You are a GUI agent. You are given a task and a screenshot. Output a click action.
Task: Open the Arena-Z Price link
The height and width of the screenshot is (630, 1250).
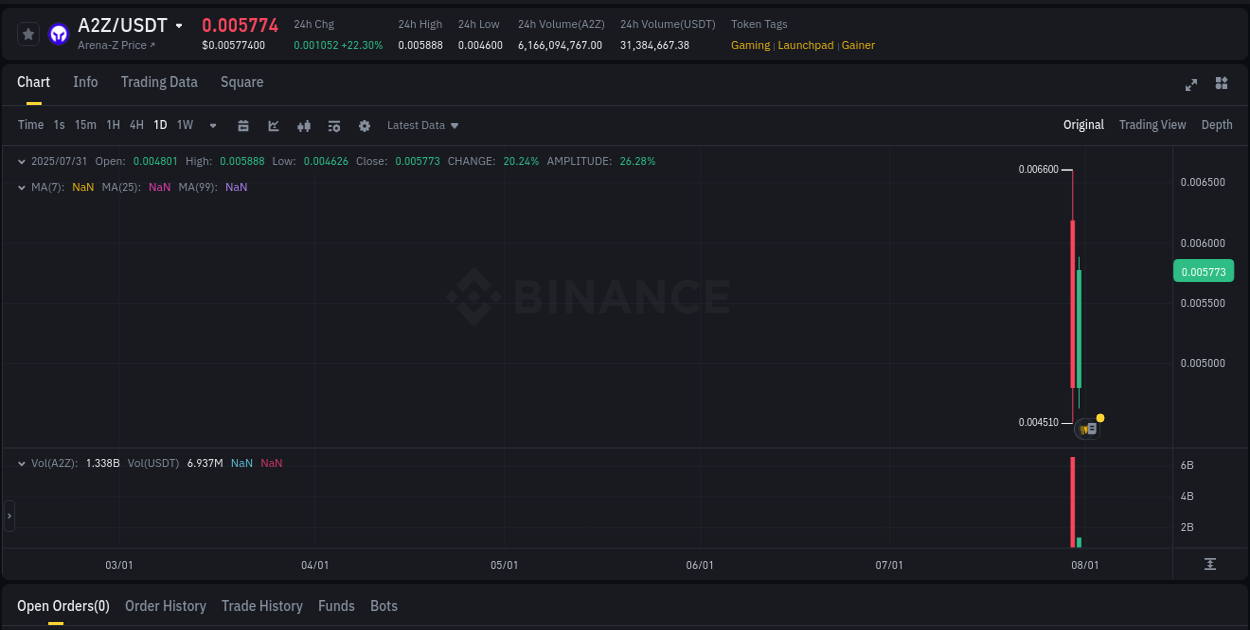(x=113, y=45)
